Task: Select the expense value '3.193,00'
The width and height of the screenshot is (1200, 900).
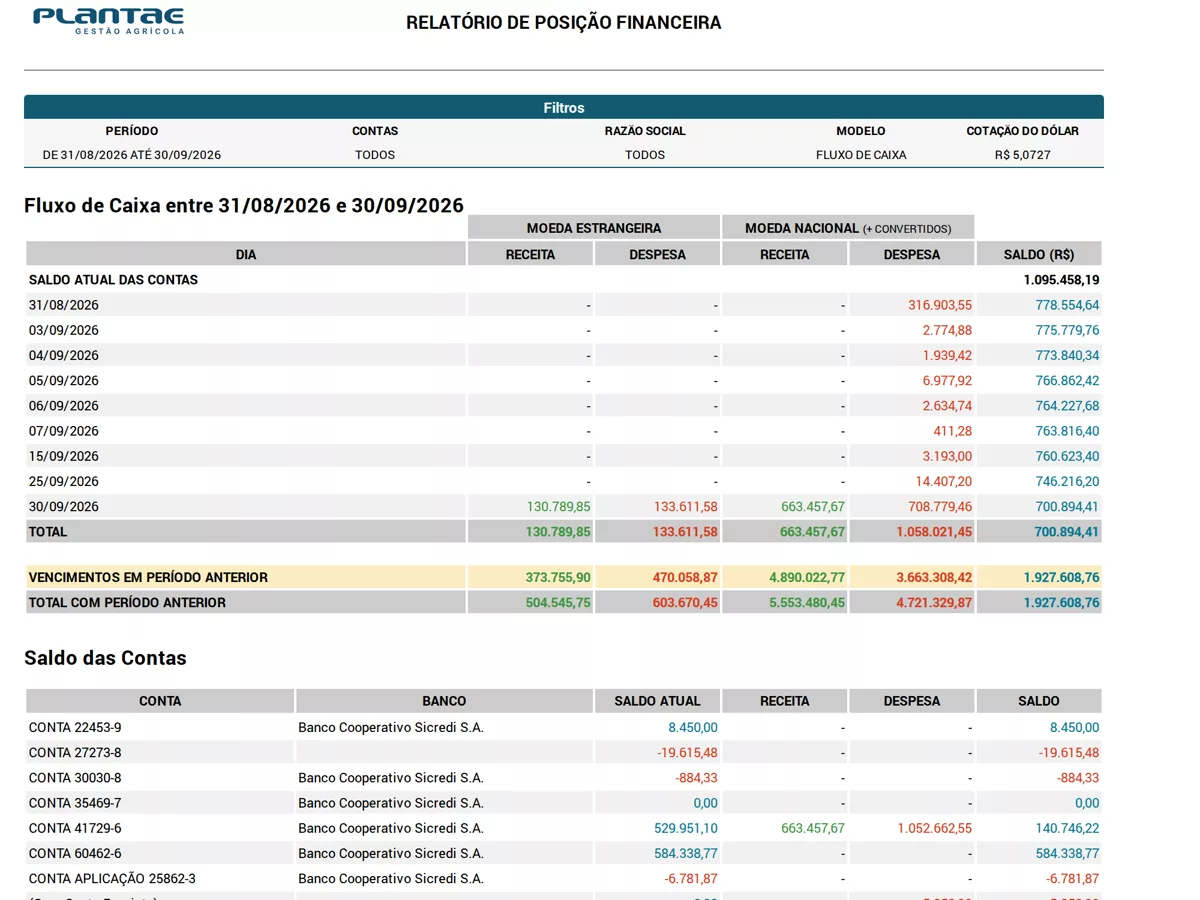Action: (947, 456)
